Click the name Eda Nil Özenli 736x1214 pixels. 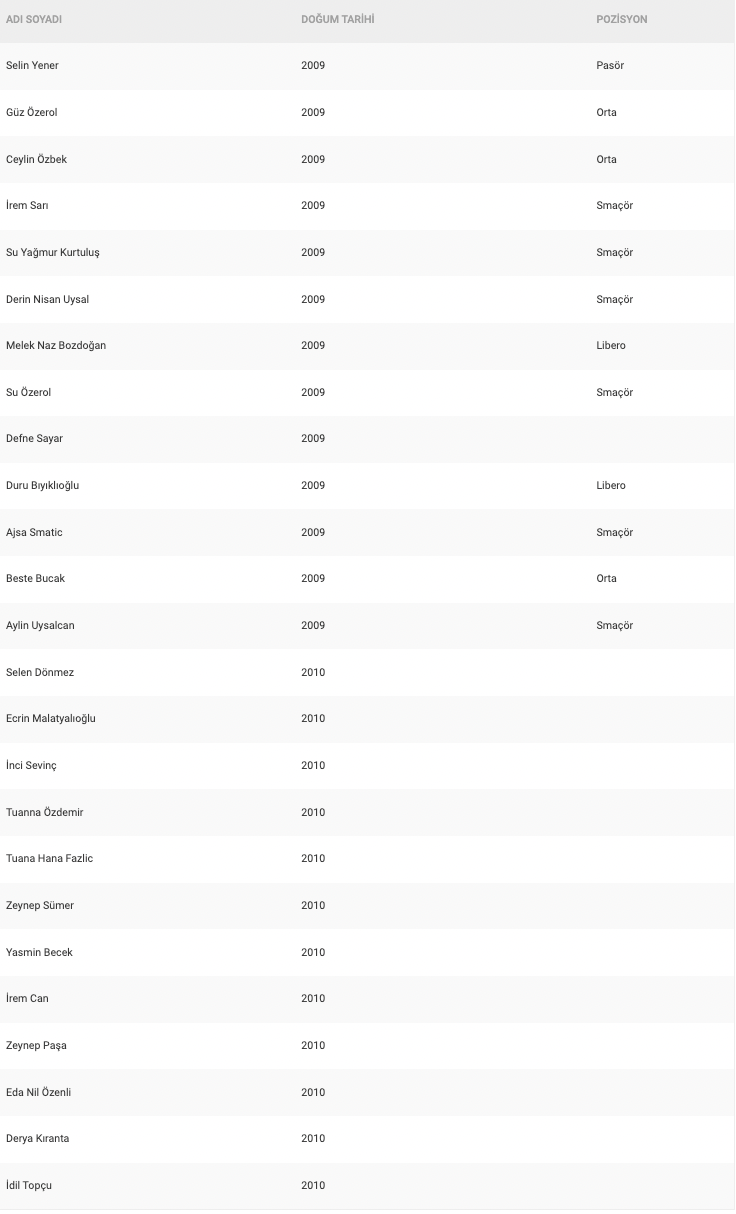click(38, 1093)
